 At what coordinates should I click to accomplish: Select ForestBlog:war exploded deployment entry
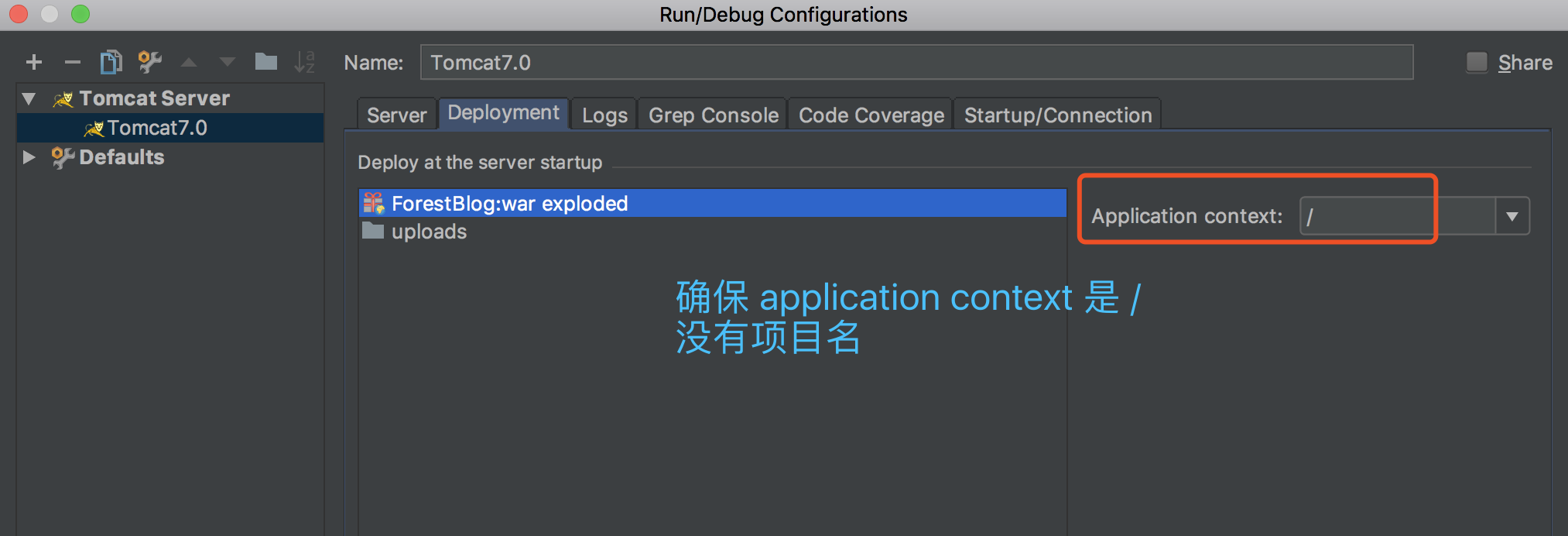click(713, 203)
